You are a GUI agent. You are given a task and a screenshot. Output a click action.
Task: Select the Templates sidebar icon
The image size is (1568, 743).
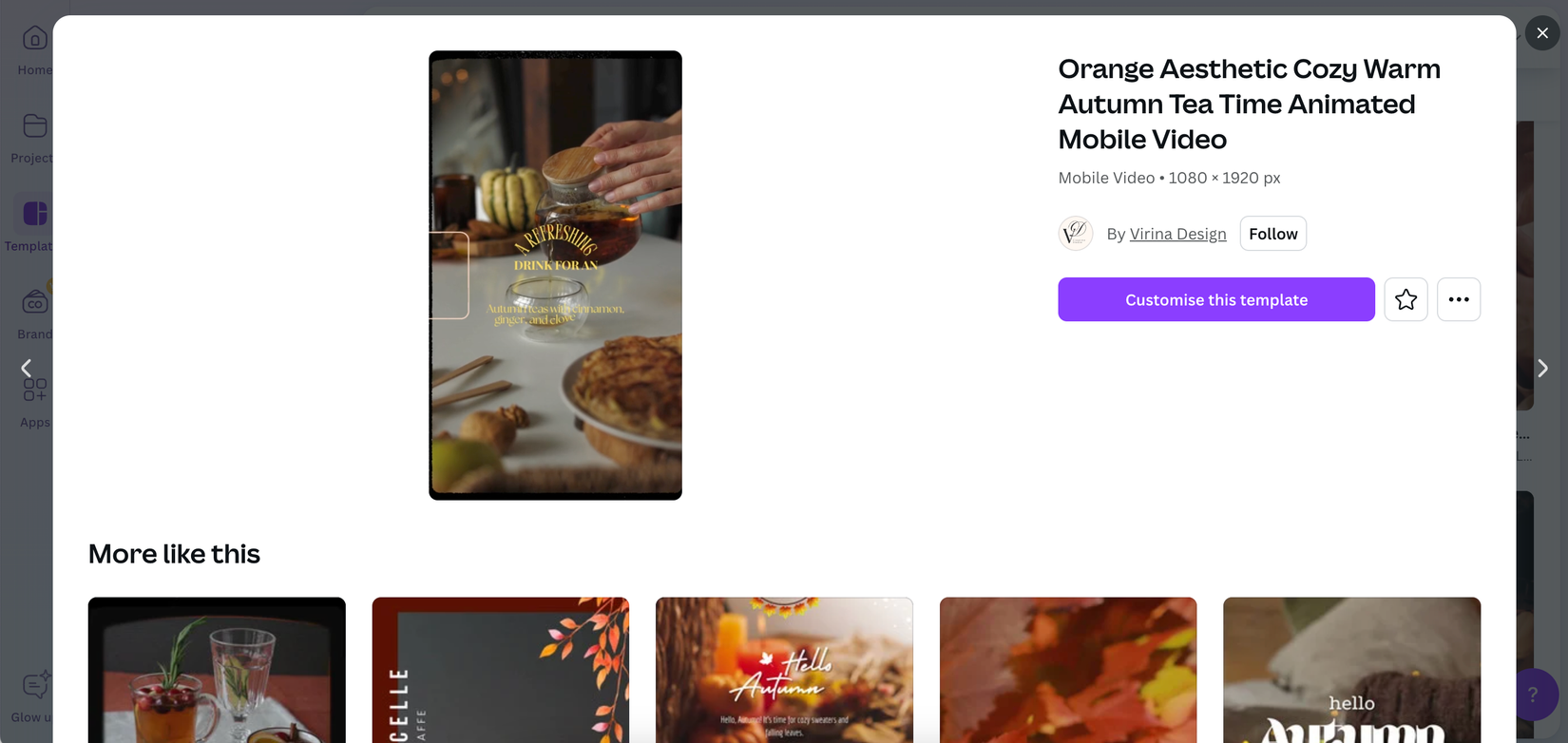34,214
